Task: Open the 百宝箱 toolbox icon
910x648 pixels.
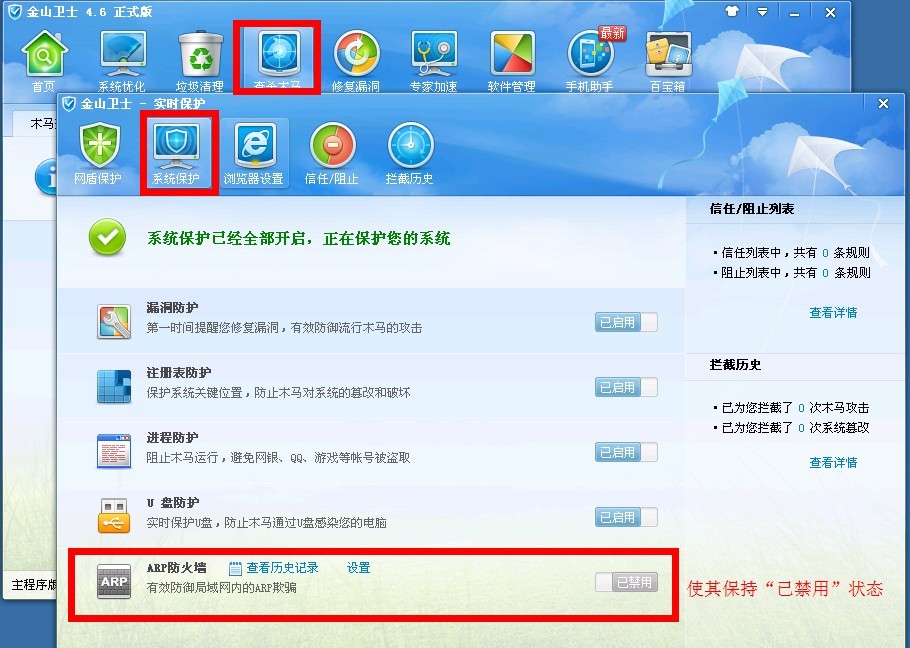Action: click(668, 61)
